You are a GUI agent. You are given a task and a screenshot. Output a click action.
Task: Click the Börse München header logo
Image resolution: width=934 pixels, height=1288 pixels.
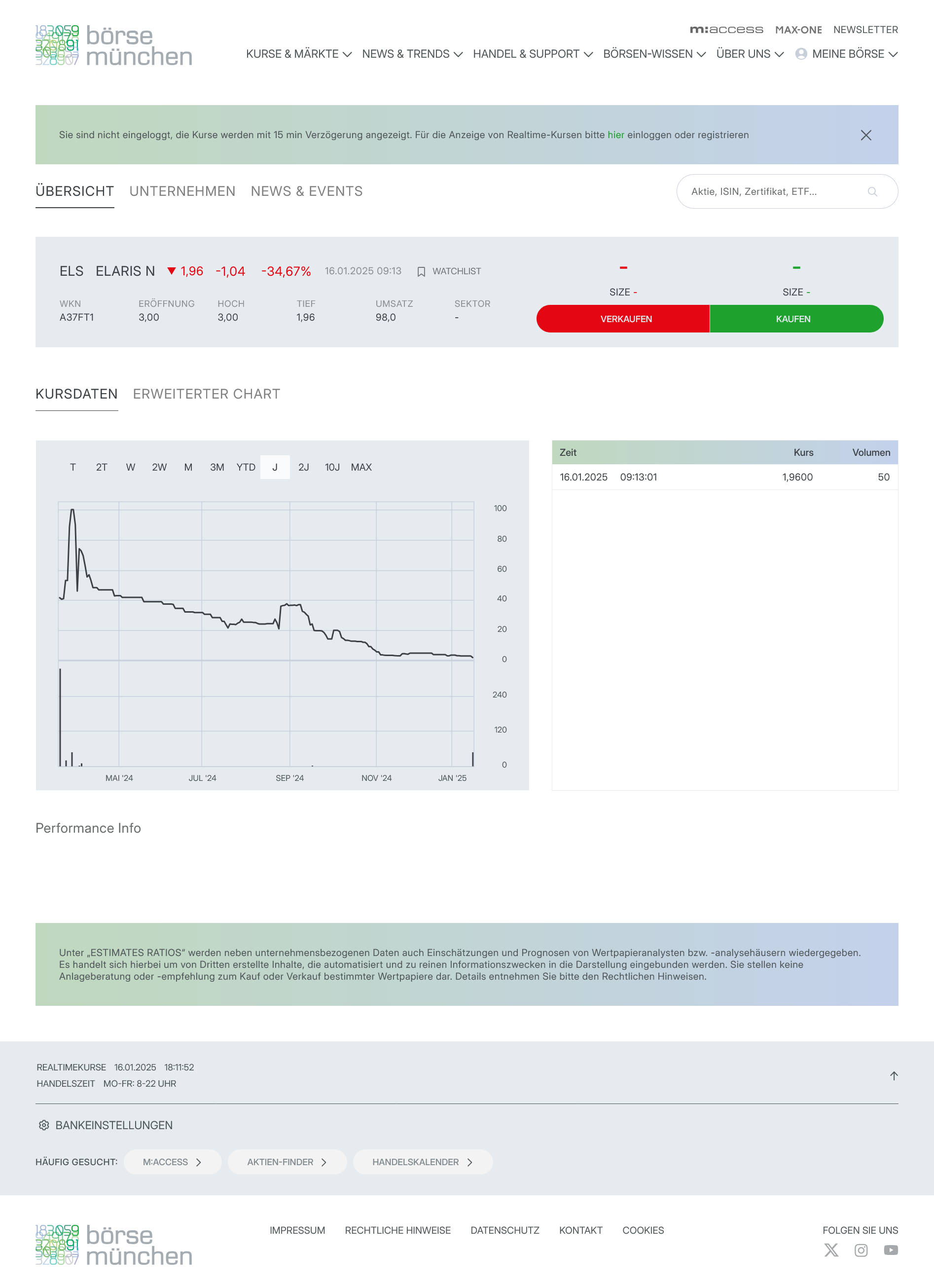113,45
